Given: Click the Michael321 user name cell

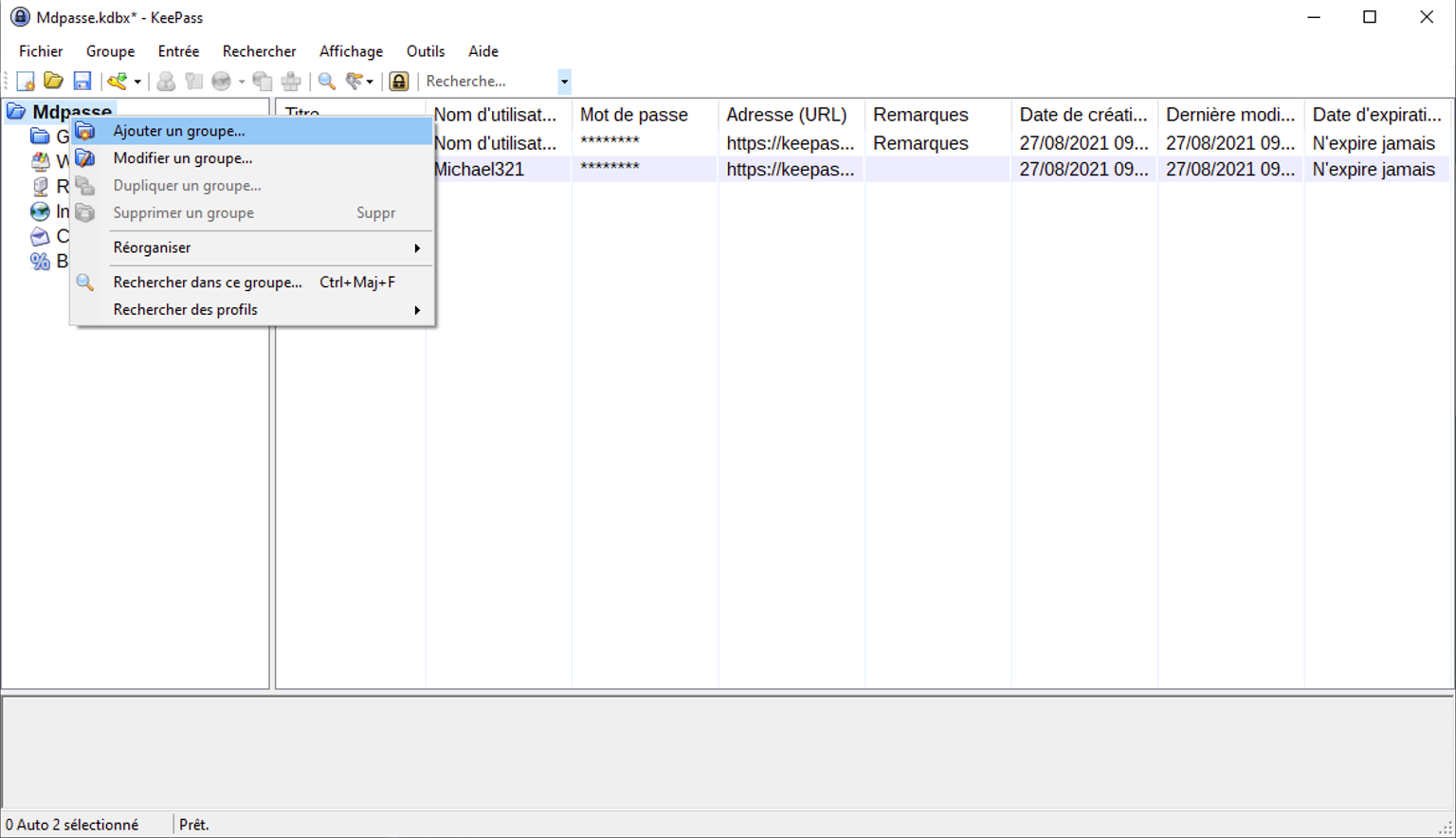Looking at the screenshot, I should click(479, 170).
